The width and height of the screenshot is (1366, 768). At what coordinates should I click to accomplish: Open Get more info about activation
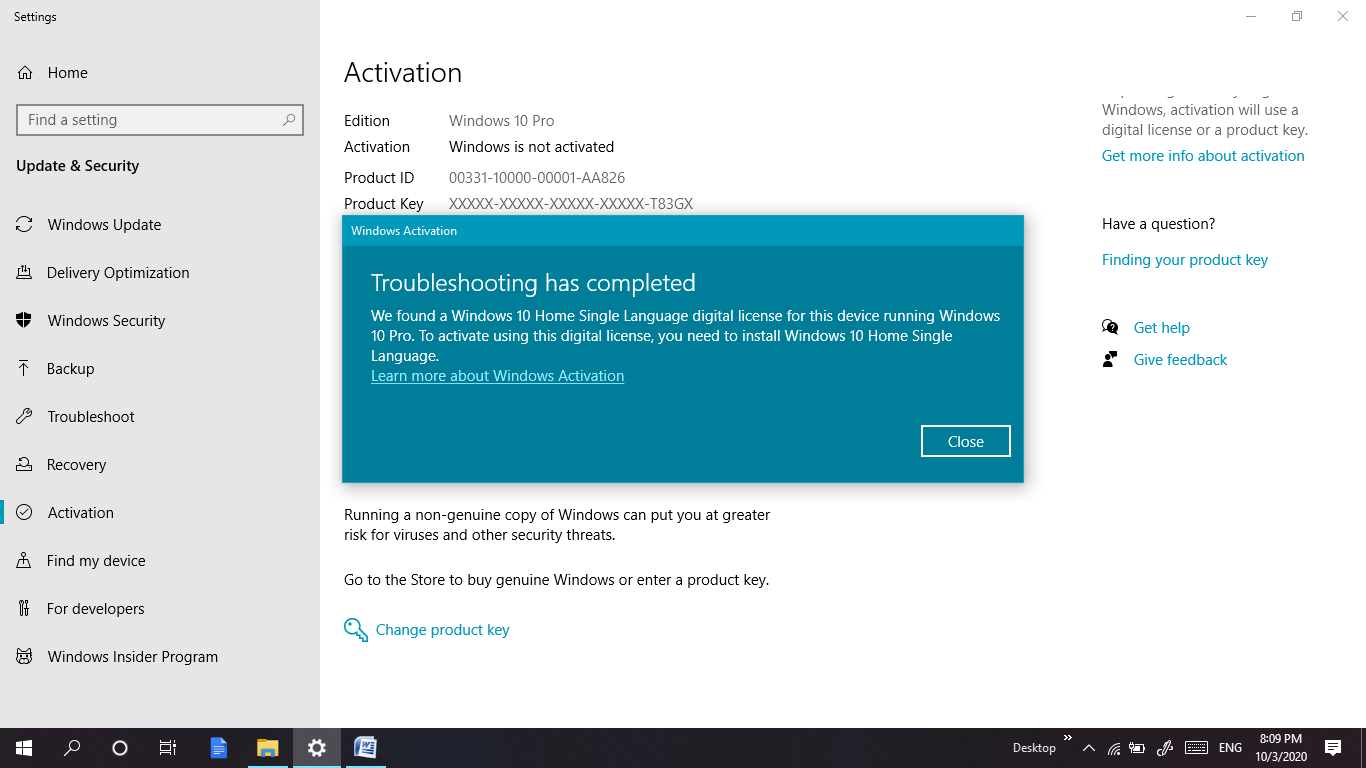coord(1203,156)
